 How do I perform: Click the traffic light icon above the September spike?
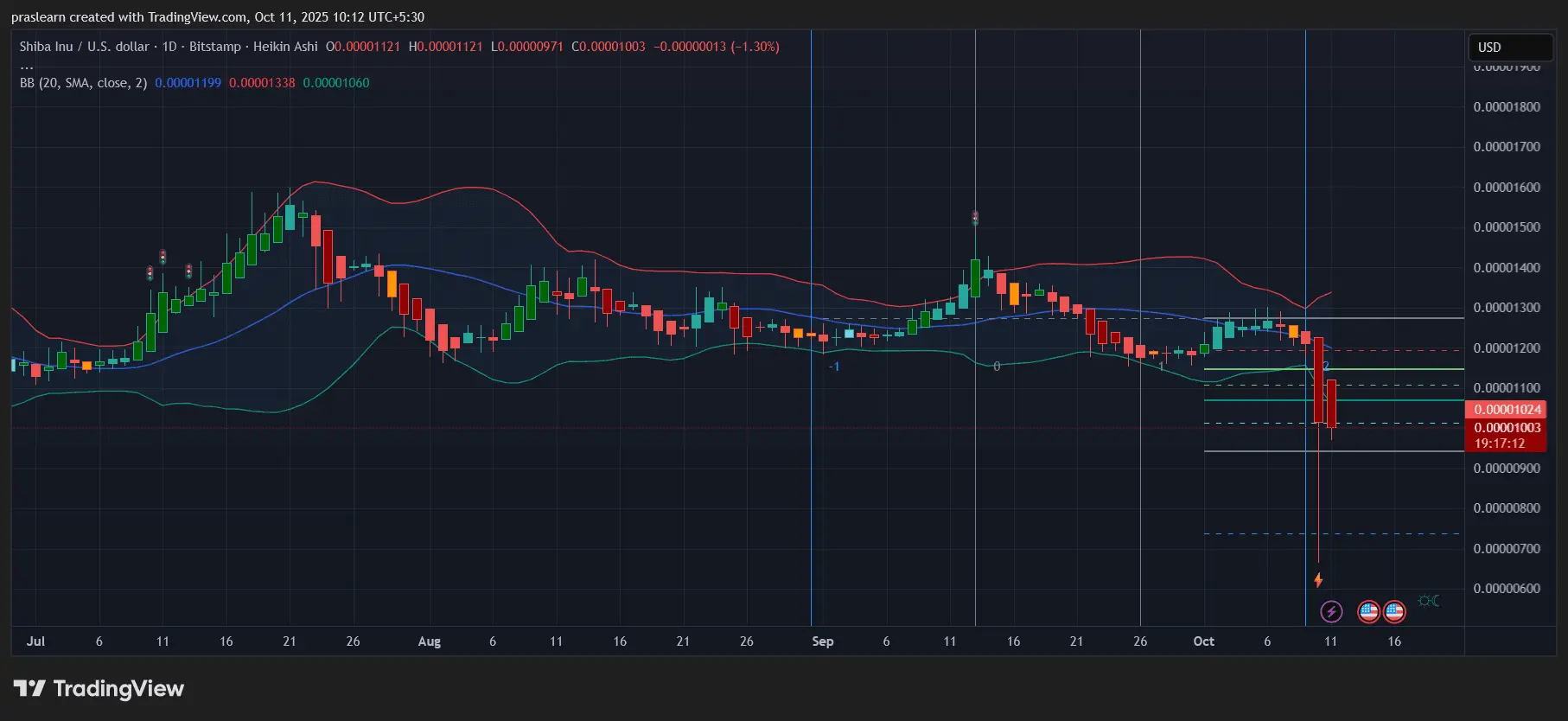[x=975, y=217]
